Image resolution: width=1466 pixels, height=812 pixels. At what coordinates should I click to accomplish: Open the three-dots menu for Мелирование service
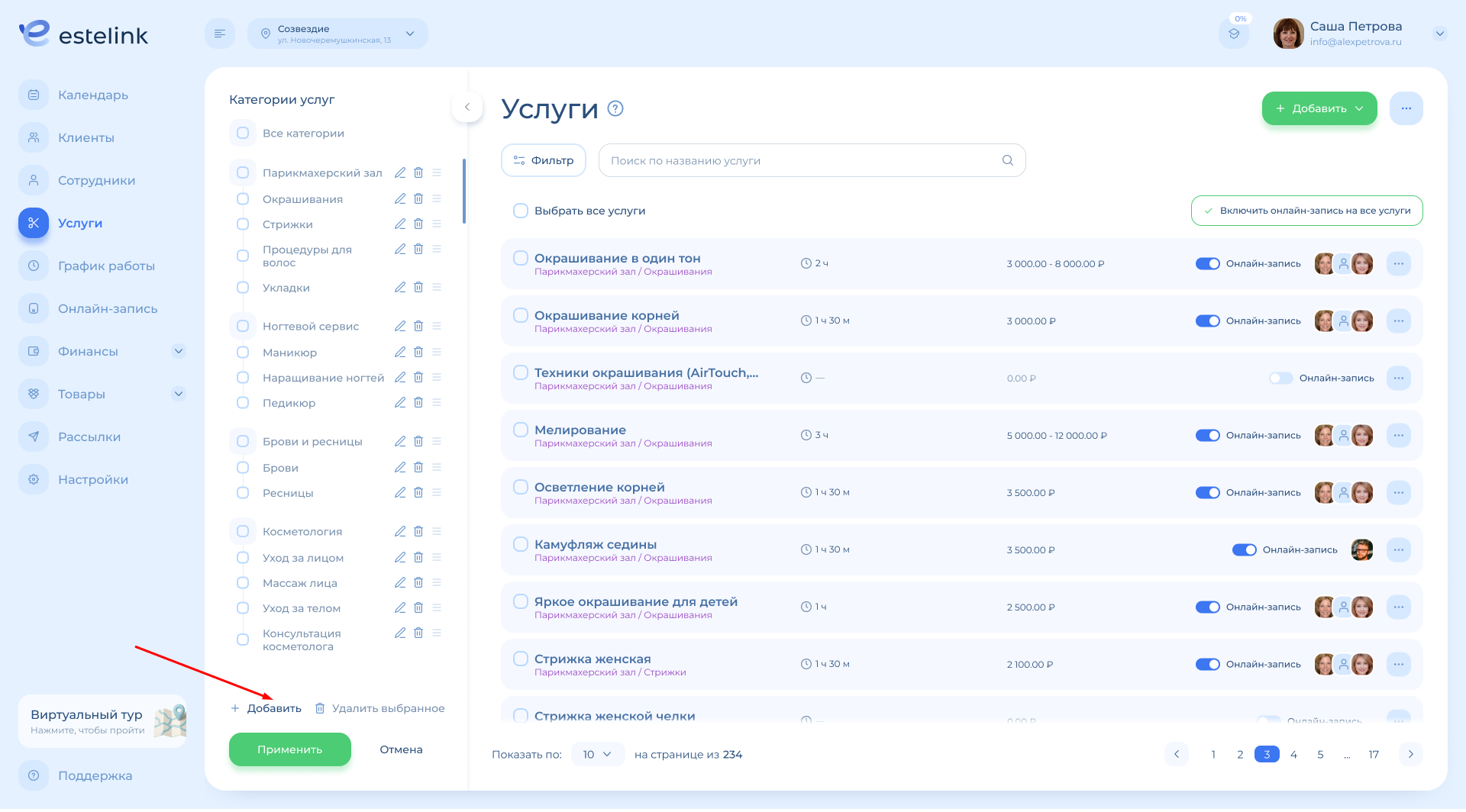(x=1398, y=435)
